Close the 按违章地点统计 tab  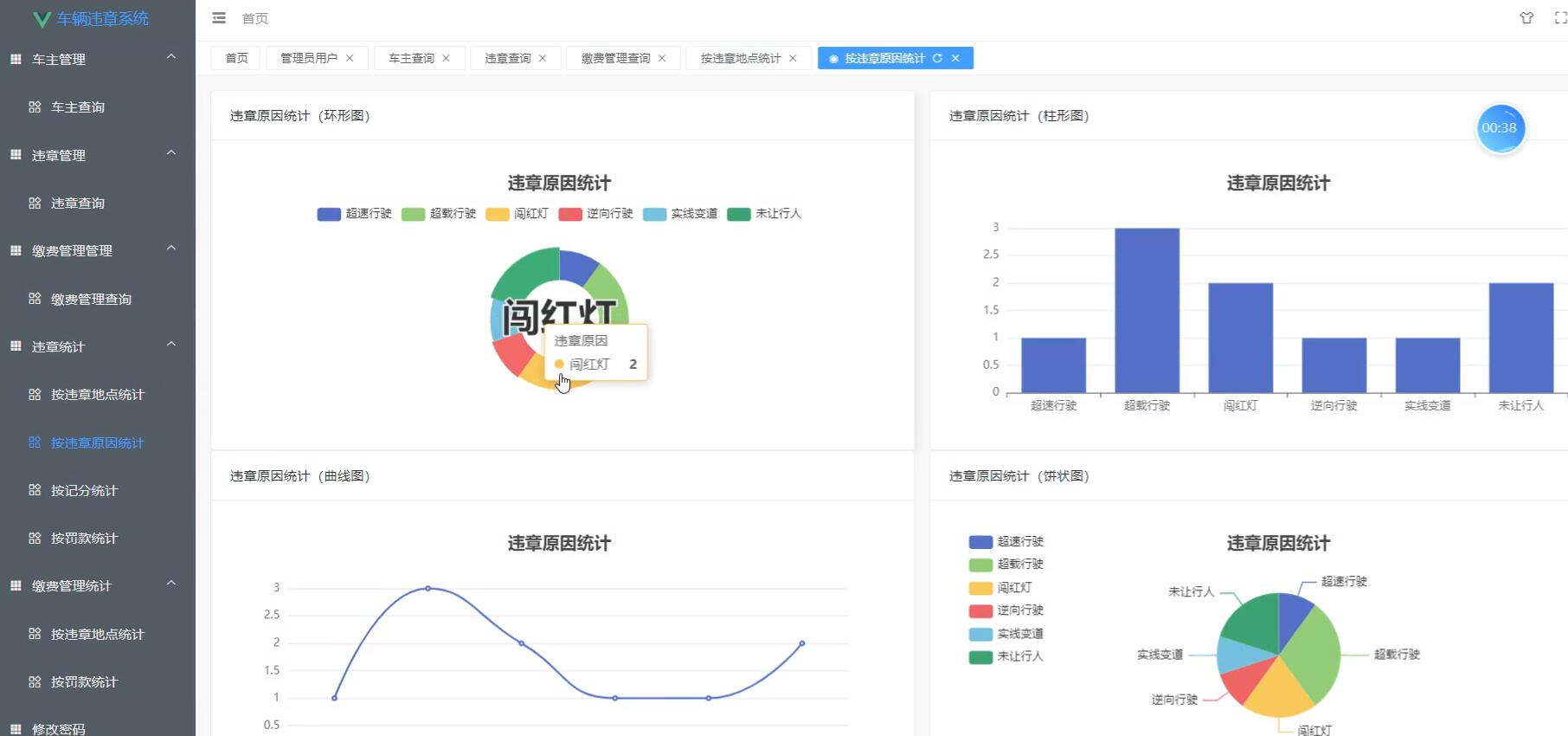[x=793, y=58]
